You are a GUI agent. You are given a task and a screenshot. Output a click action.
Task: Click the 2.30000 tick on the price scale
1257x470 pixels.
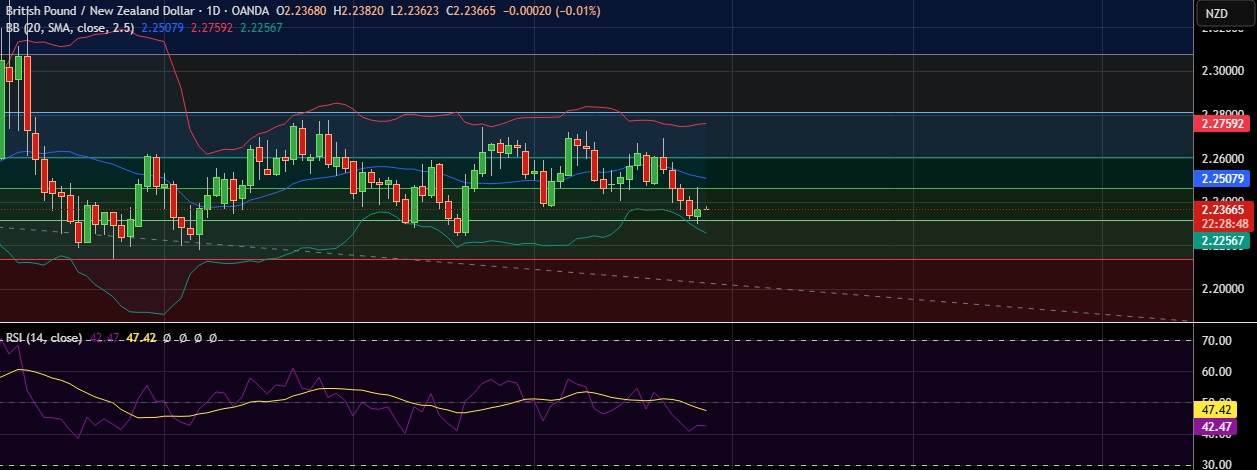1224,71
